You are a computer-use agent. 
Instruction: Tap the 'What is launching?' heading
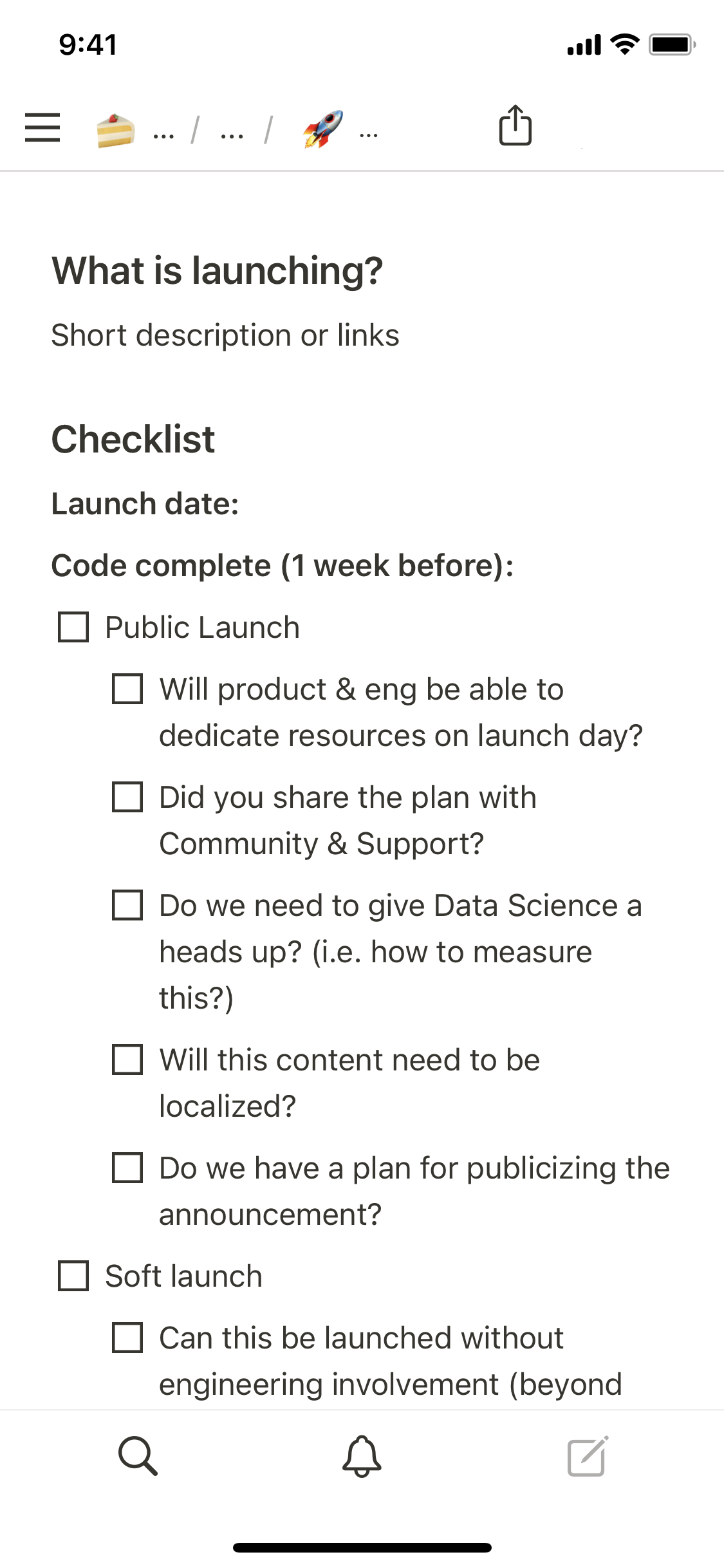pyautogui.click(x=218, y=270)
